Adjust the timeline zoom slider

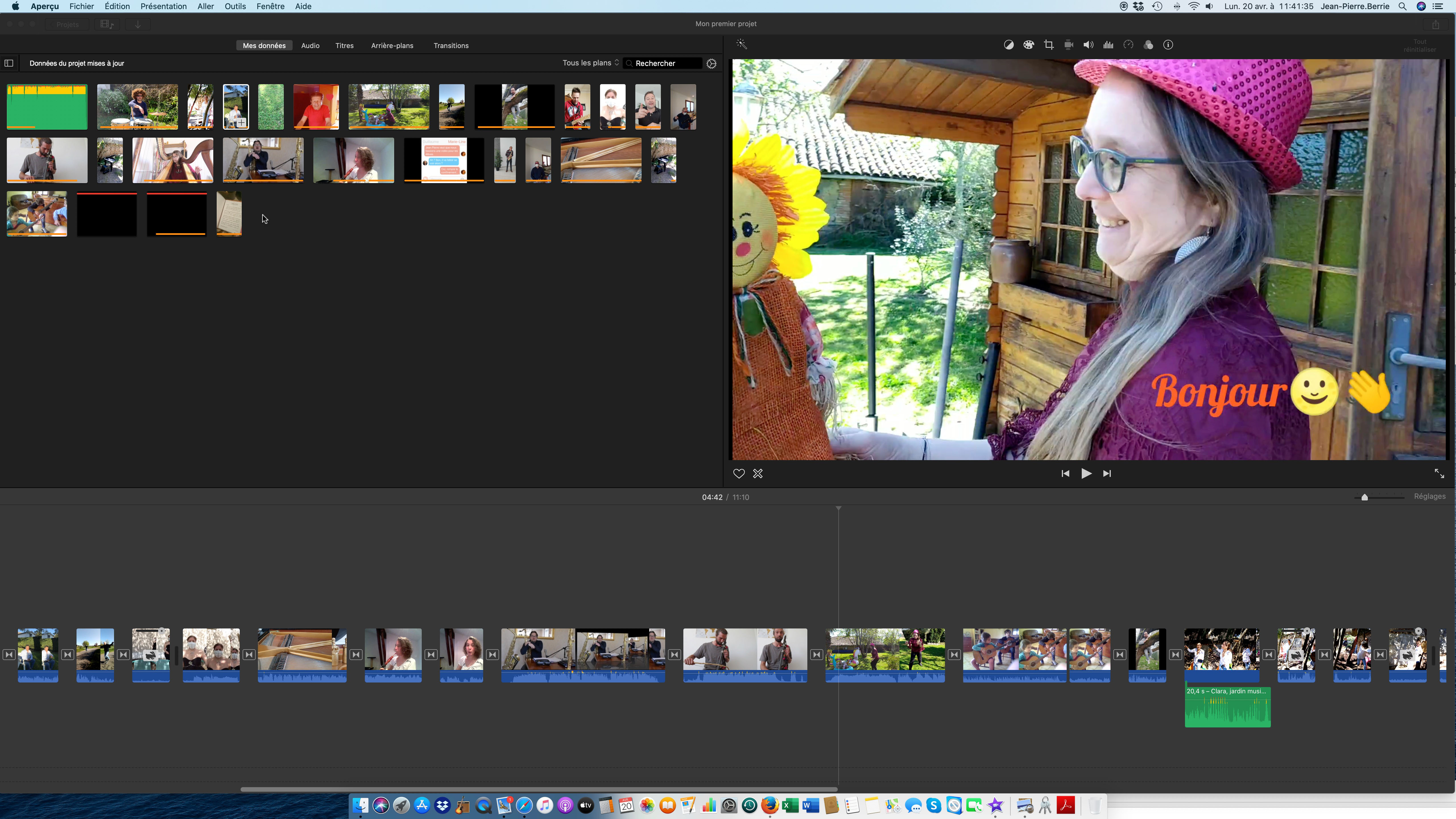click(x=1364, y=497)
